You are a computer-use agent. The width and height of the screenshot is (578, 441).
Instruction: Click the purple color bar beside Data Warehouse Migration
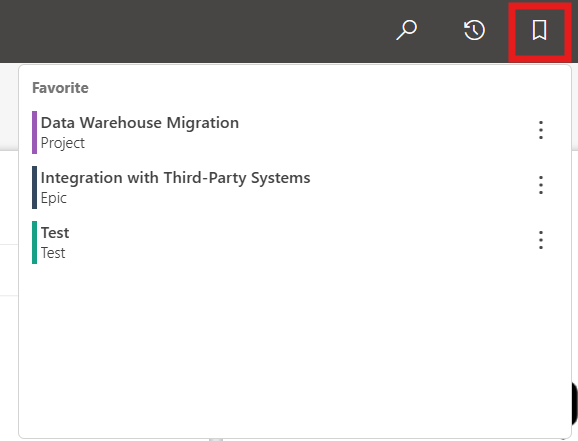(34, 132)
